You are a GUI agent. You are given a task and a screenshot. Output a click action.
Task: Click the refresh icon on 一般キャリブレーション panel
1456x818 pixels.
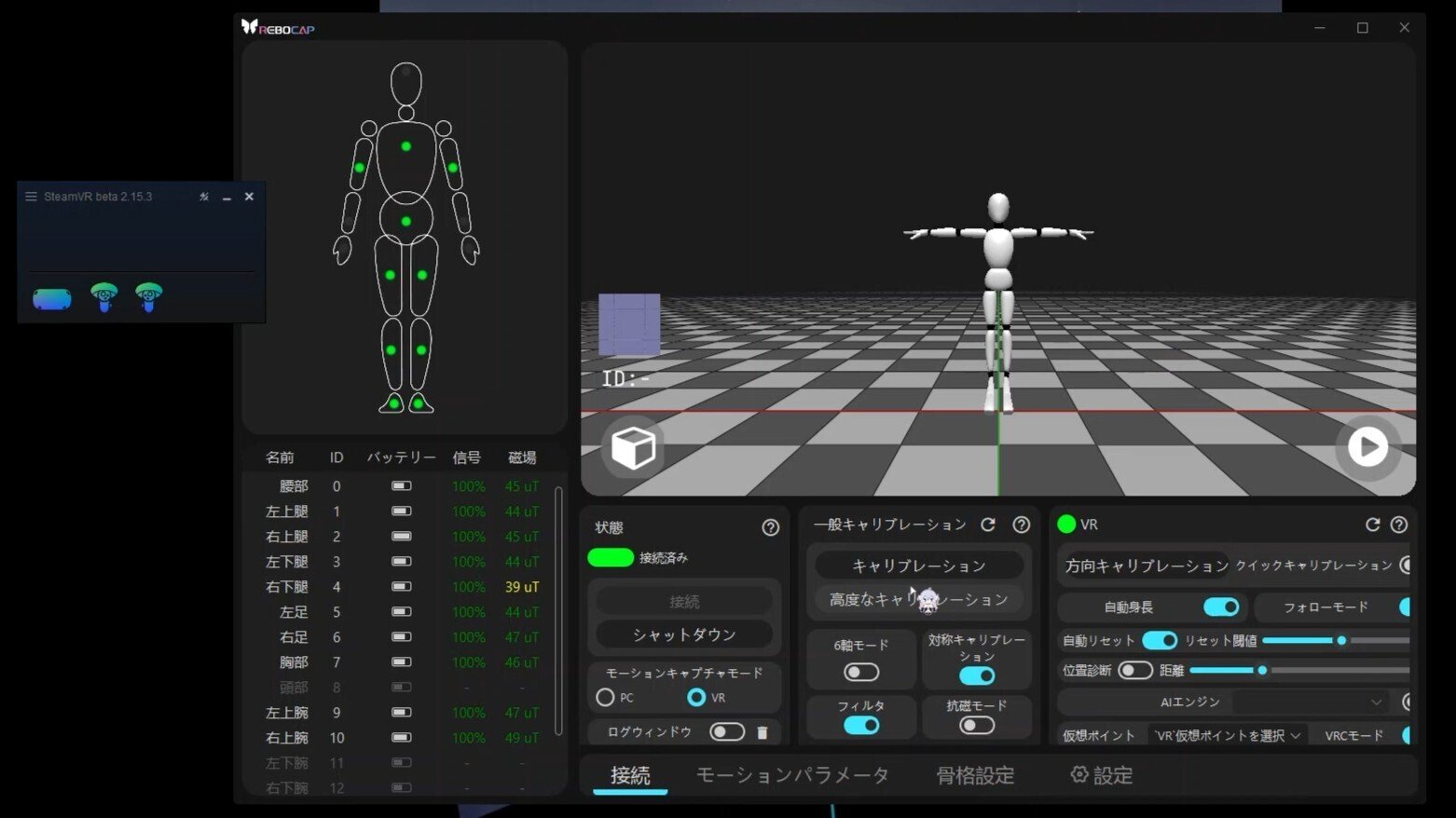988,525
